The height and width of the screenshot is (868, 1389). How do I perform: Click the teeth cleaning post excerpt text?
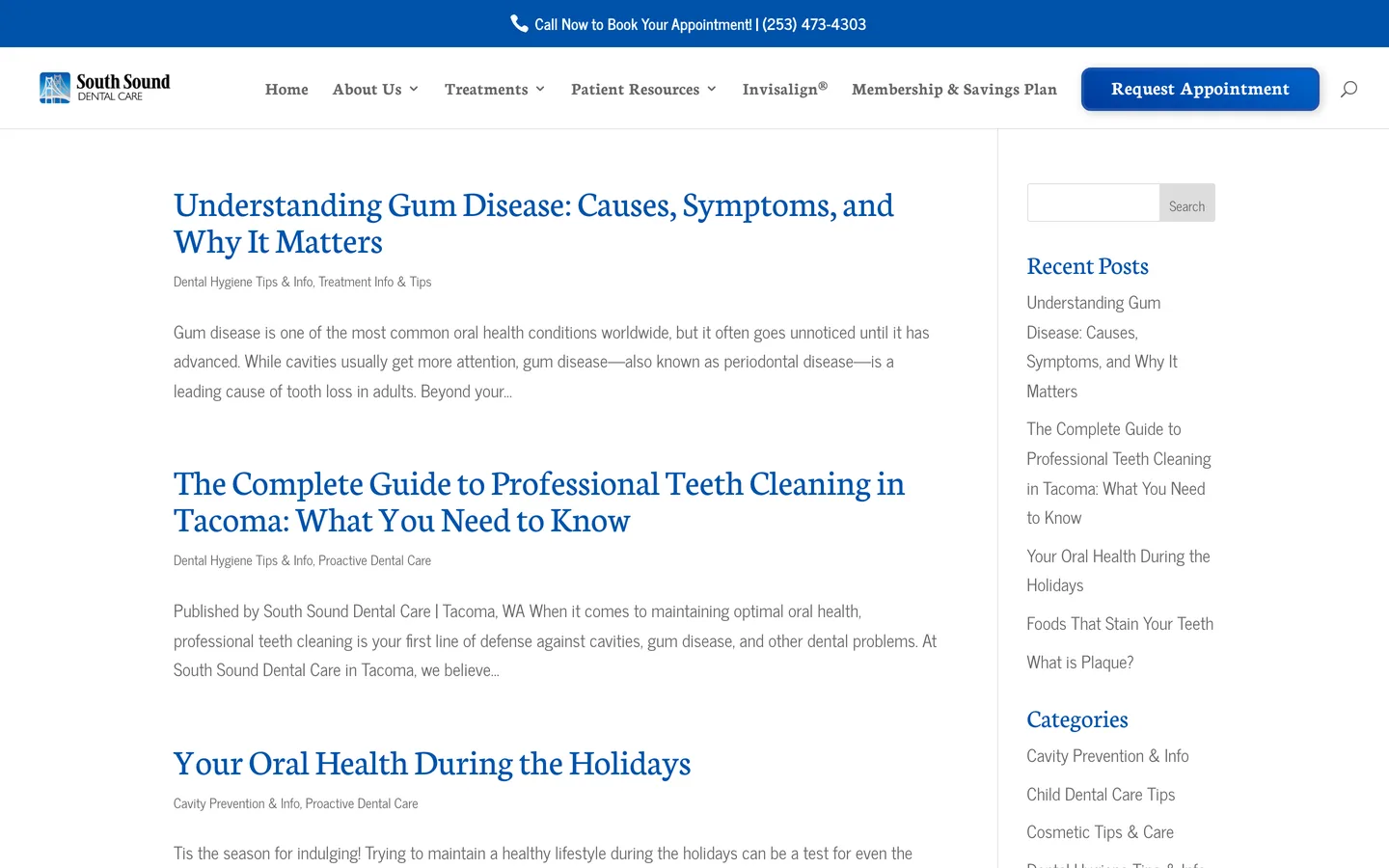[556, 640]
